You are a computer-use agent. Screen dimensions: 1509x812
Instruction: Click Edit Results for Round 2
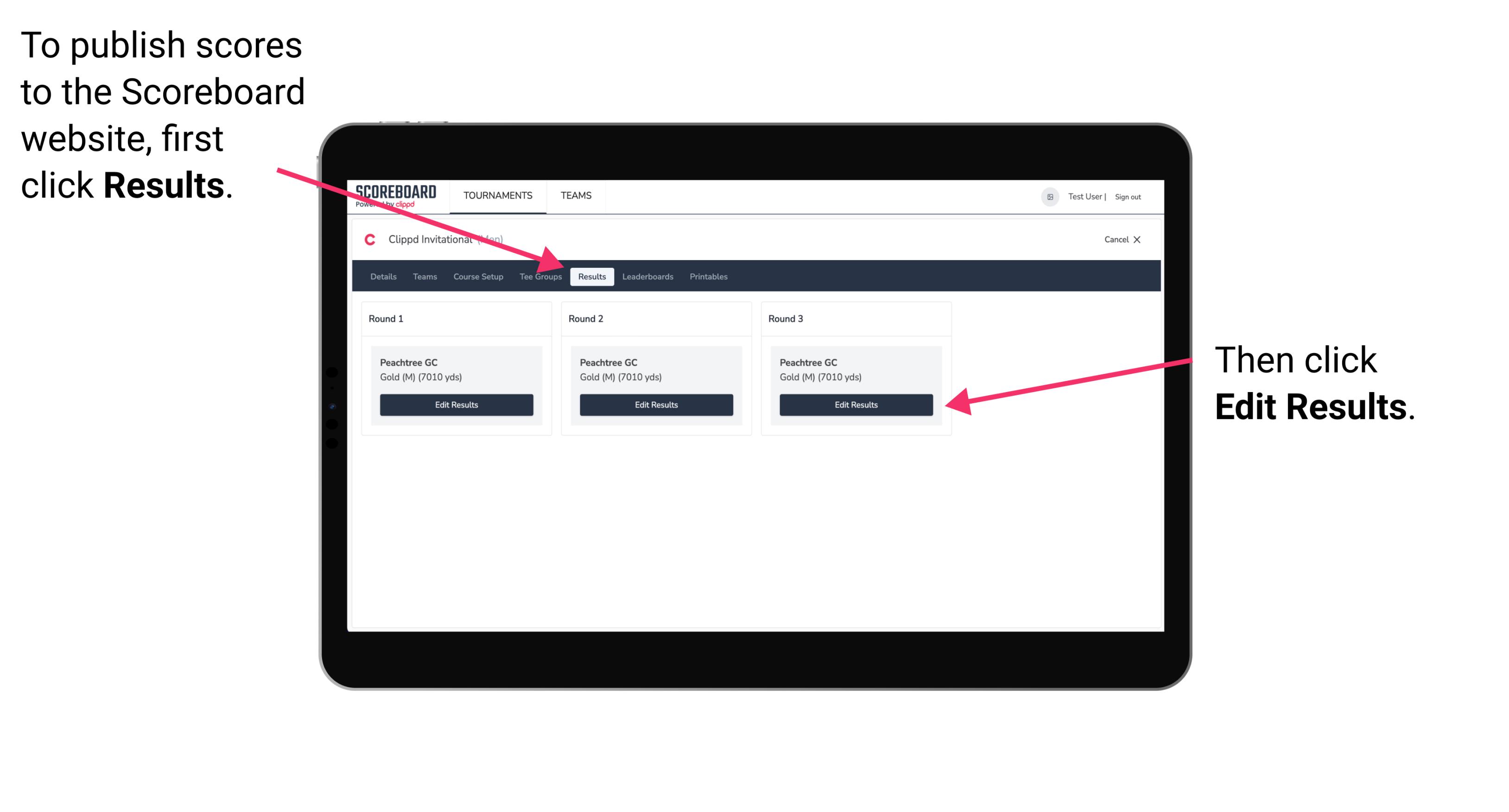point(657,405)
